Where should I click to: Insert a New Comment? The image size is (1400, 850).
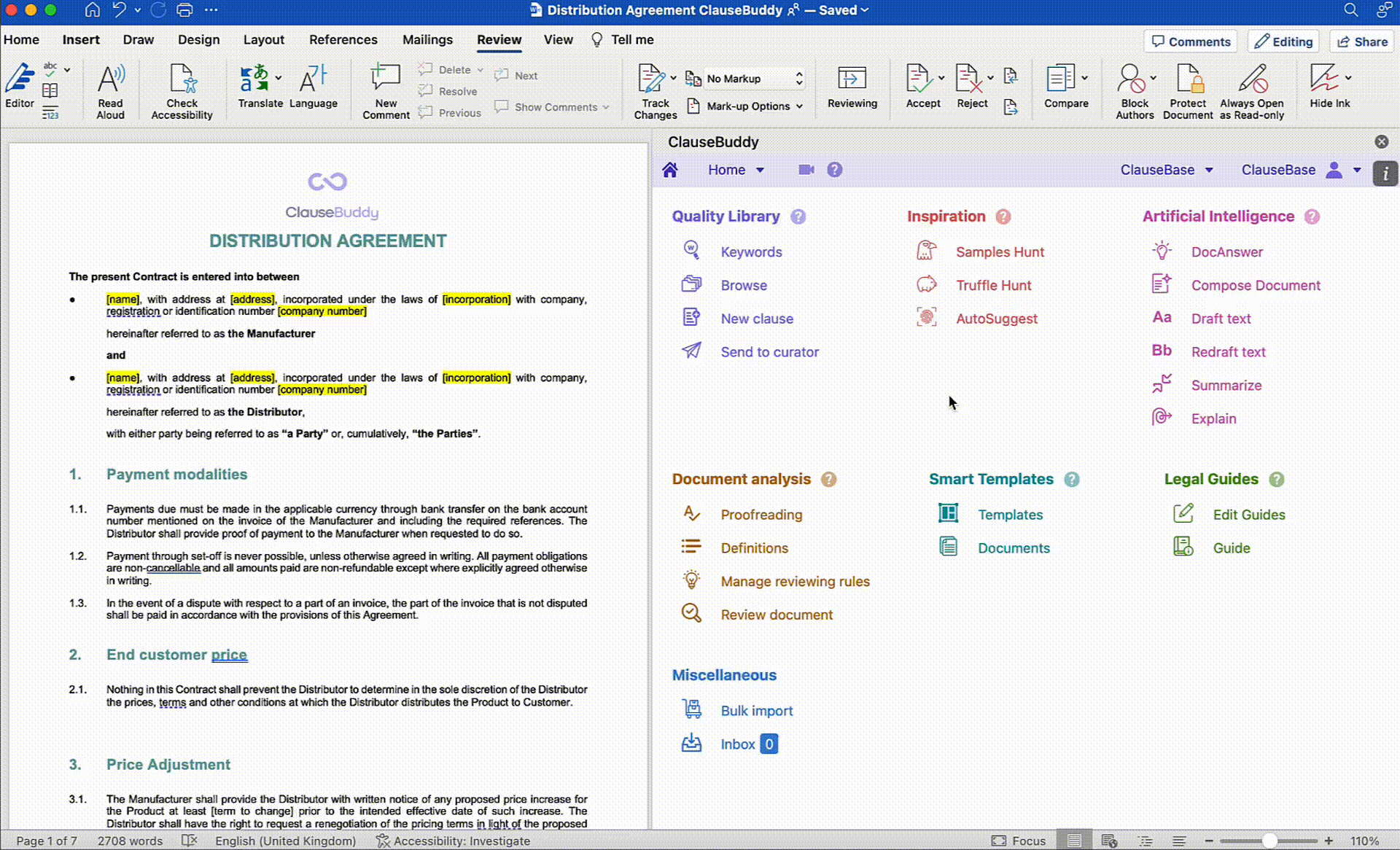(x=386, y=91)
